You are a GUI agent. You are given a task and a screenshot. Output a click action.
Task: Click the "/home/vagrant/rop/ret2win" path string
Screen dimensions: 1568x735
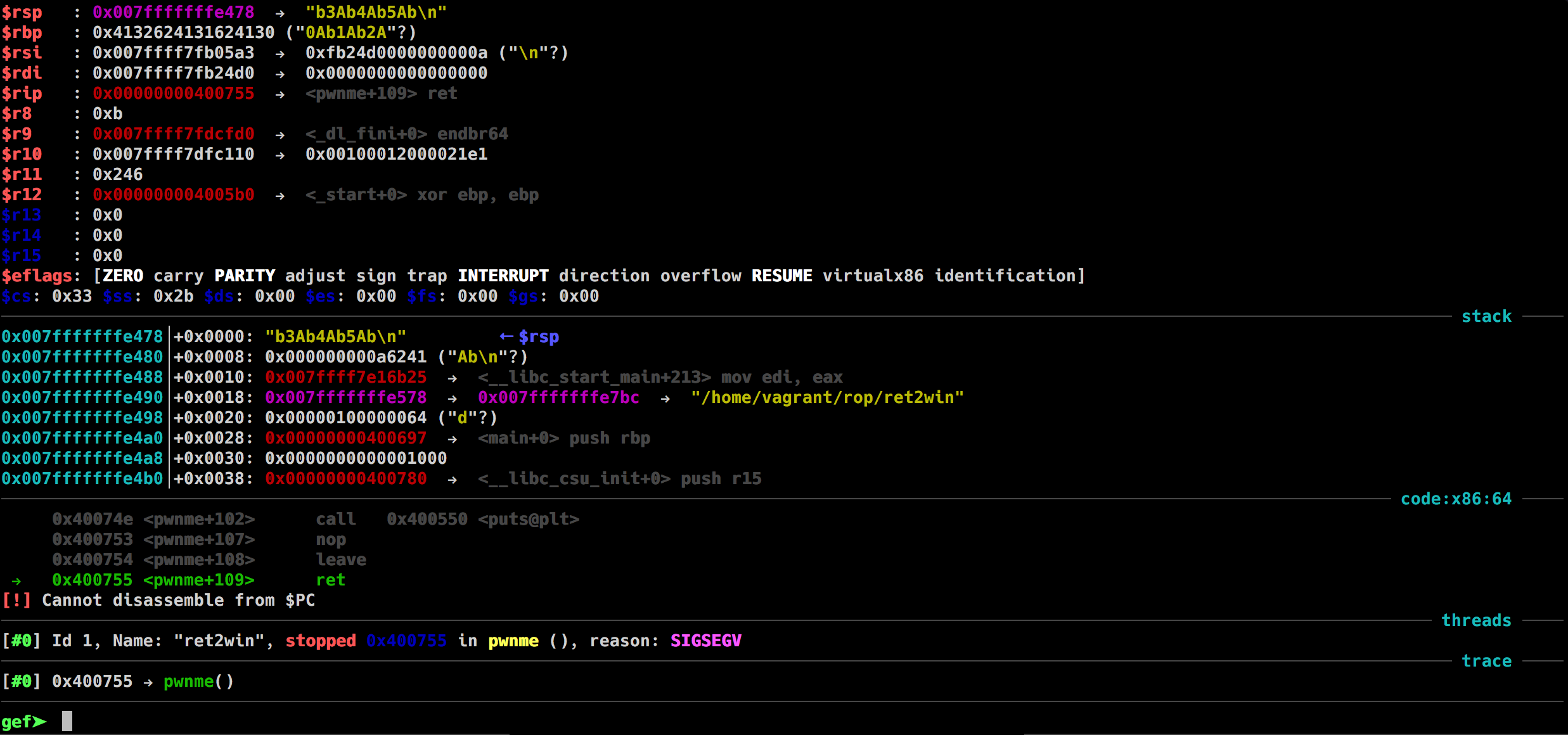(827, 397)
